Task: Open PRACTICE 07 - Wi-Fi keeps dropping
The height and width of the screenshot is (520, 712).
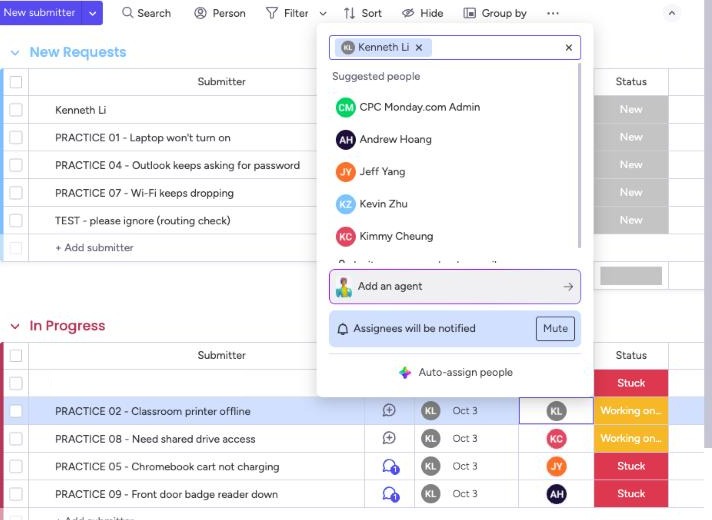Action: 144,193
